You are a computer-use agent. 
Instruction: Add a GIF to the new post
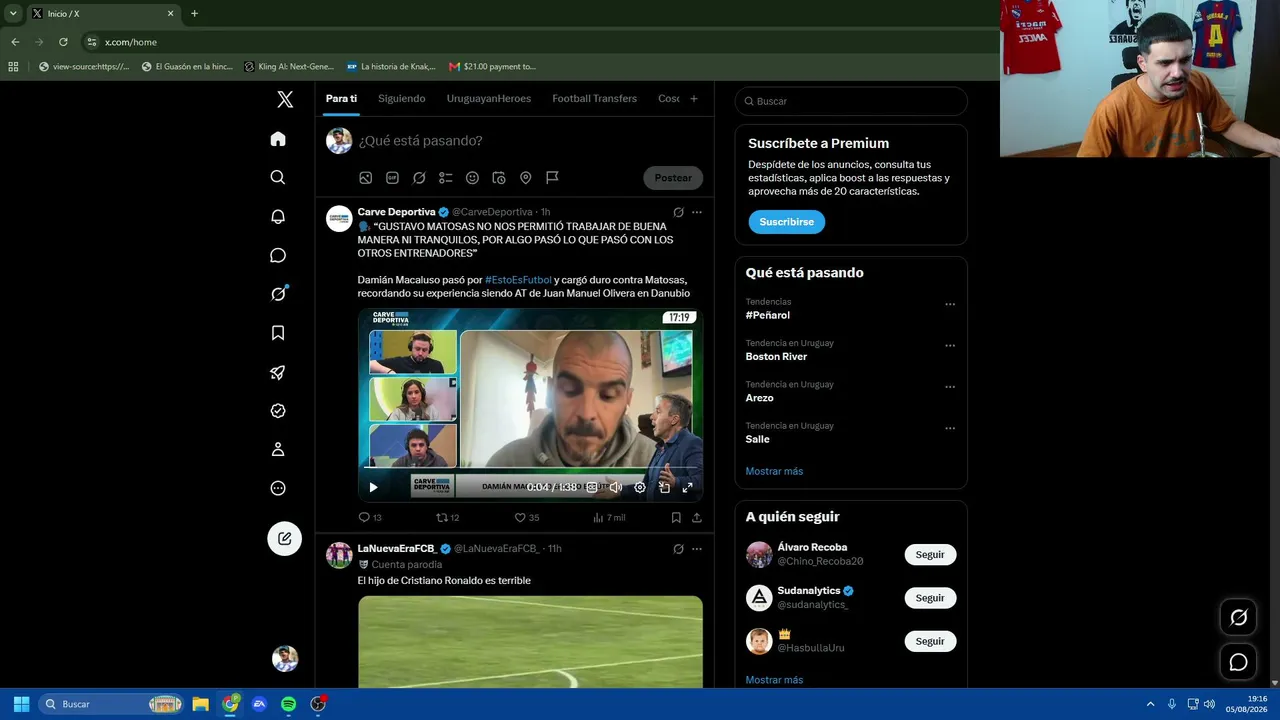(x=392, y=178)
